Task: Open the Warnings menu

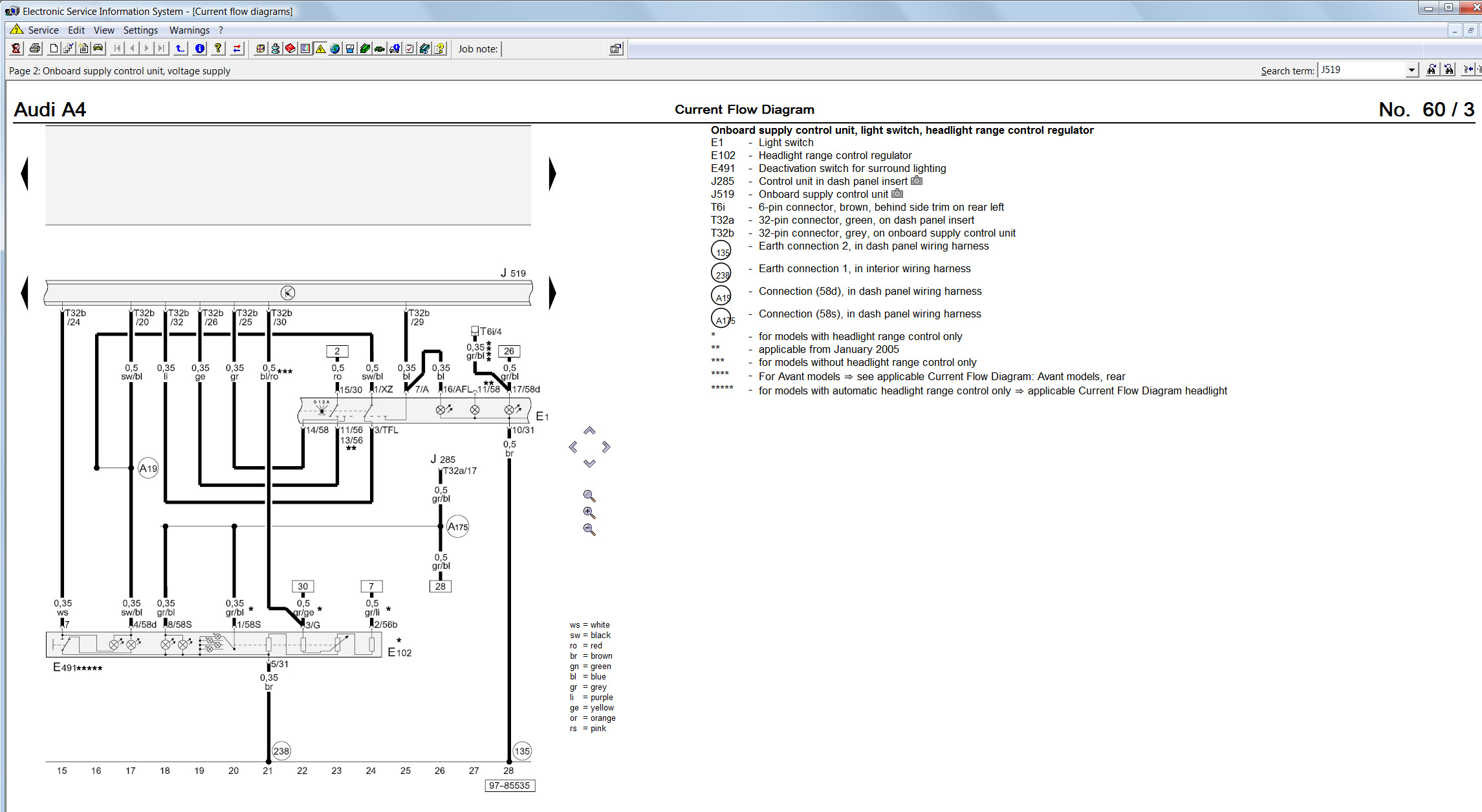Action: pos(189,30)
